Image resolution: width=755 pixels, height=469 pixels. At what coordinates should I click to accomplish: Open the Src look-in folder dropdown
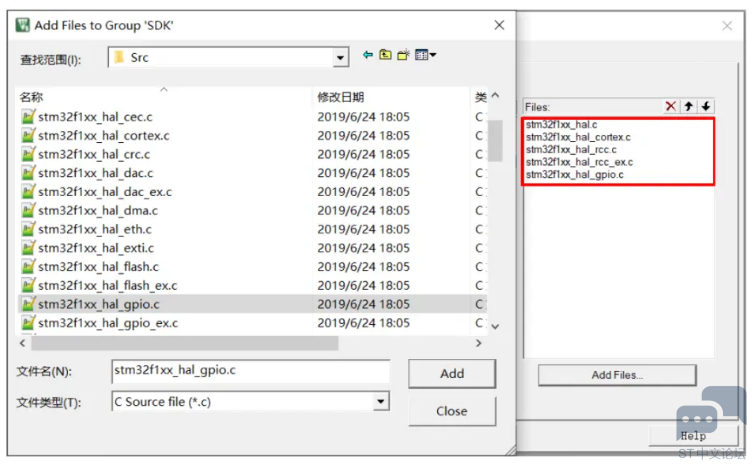coord(340,58)
